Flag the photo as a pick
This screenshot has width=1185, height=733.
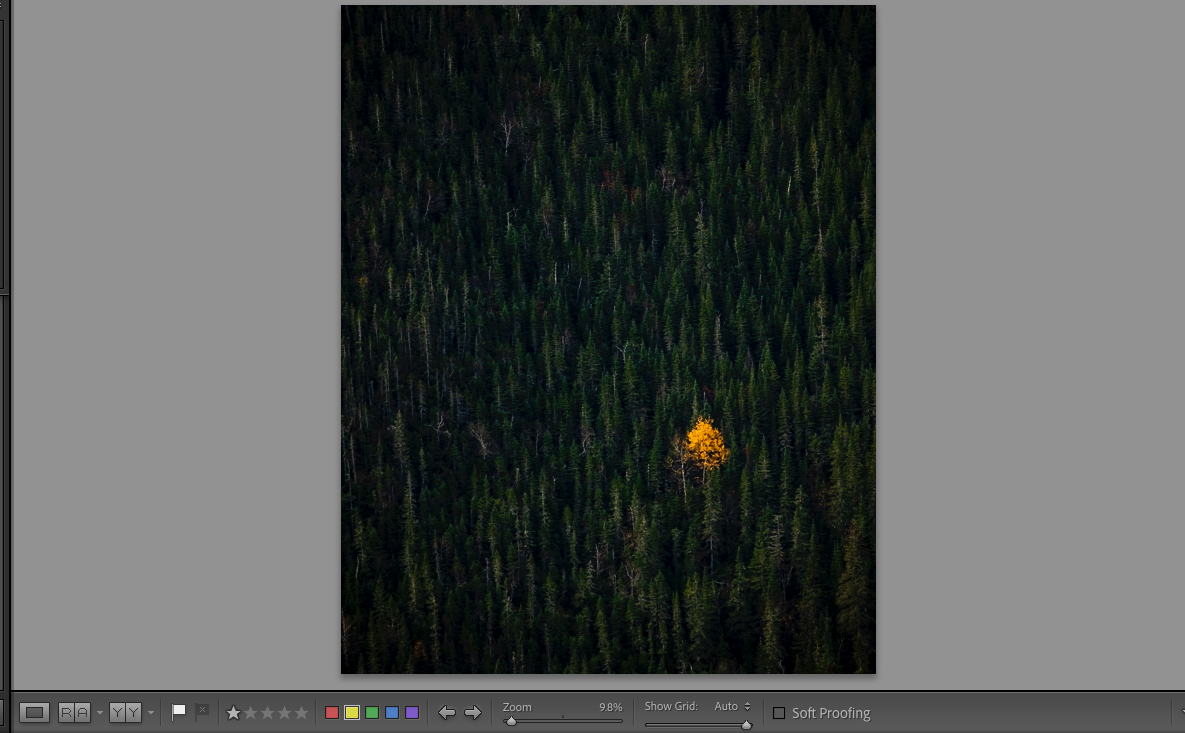[179, 711]
